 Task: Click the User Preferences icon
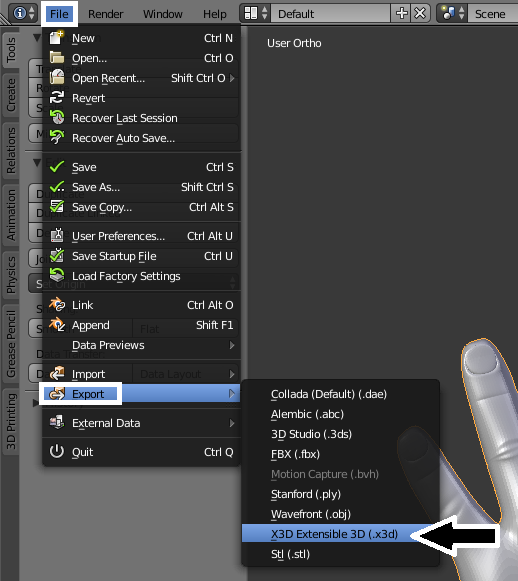57,236
